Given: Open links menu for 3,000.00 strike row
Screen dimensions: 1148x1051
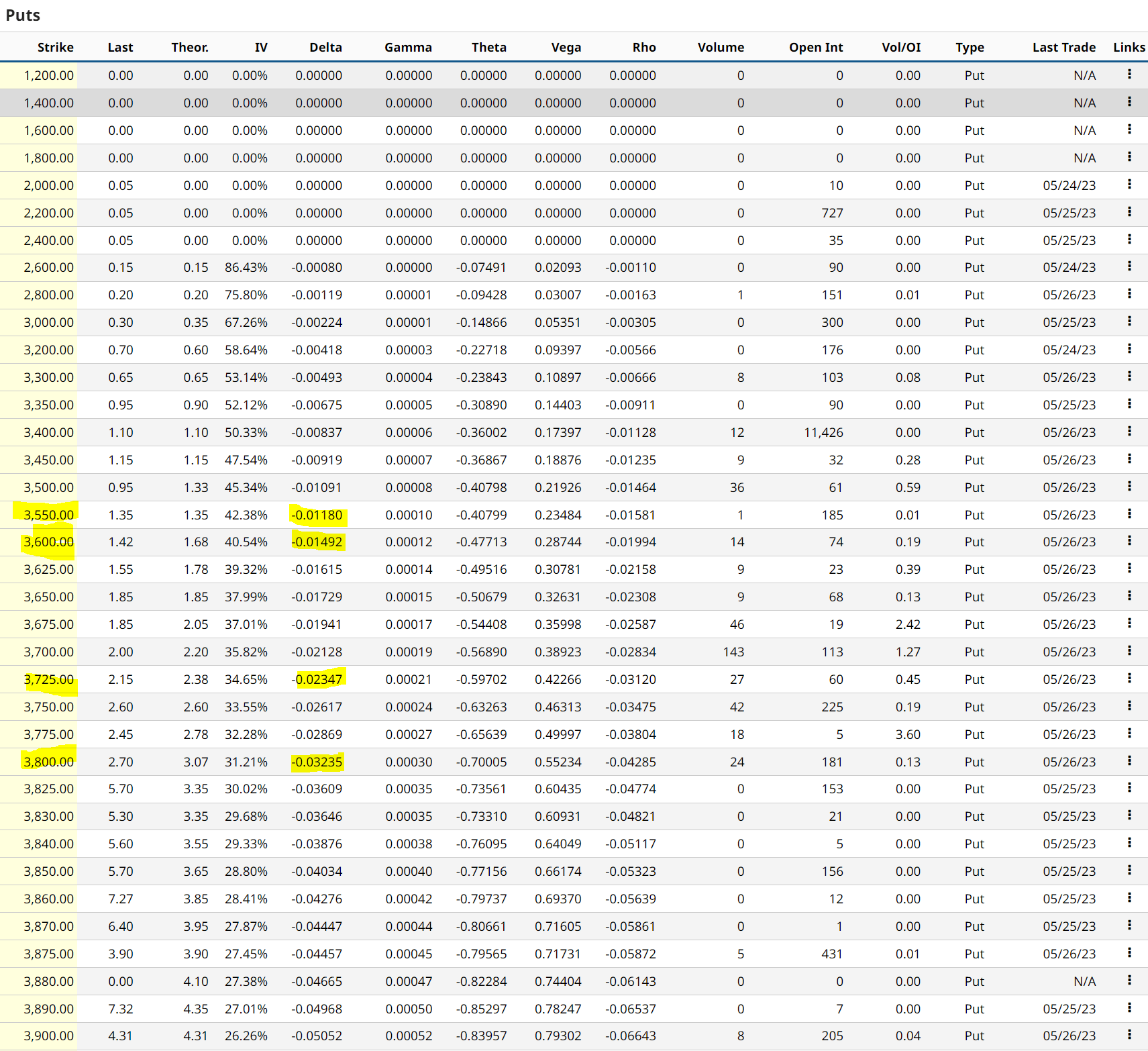Looking at the screenshot, I should click(x=1129, y=321).
